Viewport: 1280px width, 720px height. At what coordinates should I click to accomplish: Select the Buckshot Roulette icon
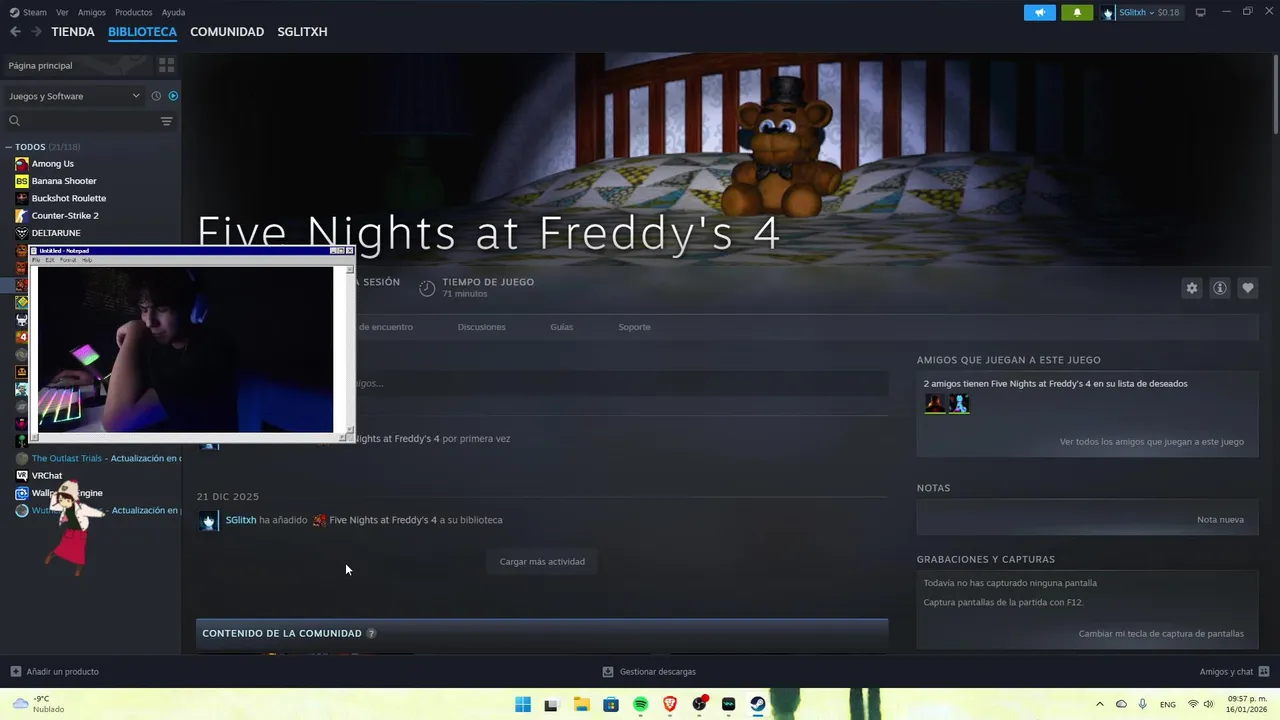pos(22,198)
